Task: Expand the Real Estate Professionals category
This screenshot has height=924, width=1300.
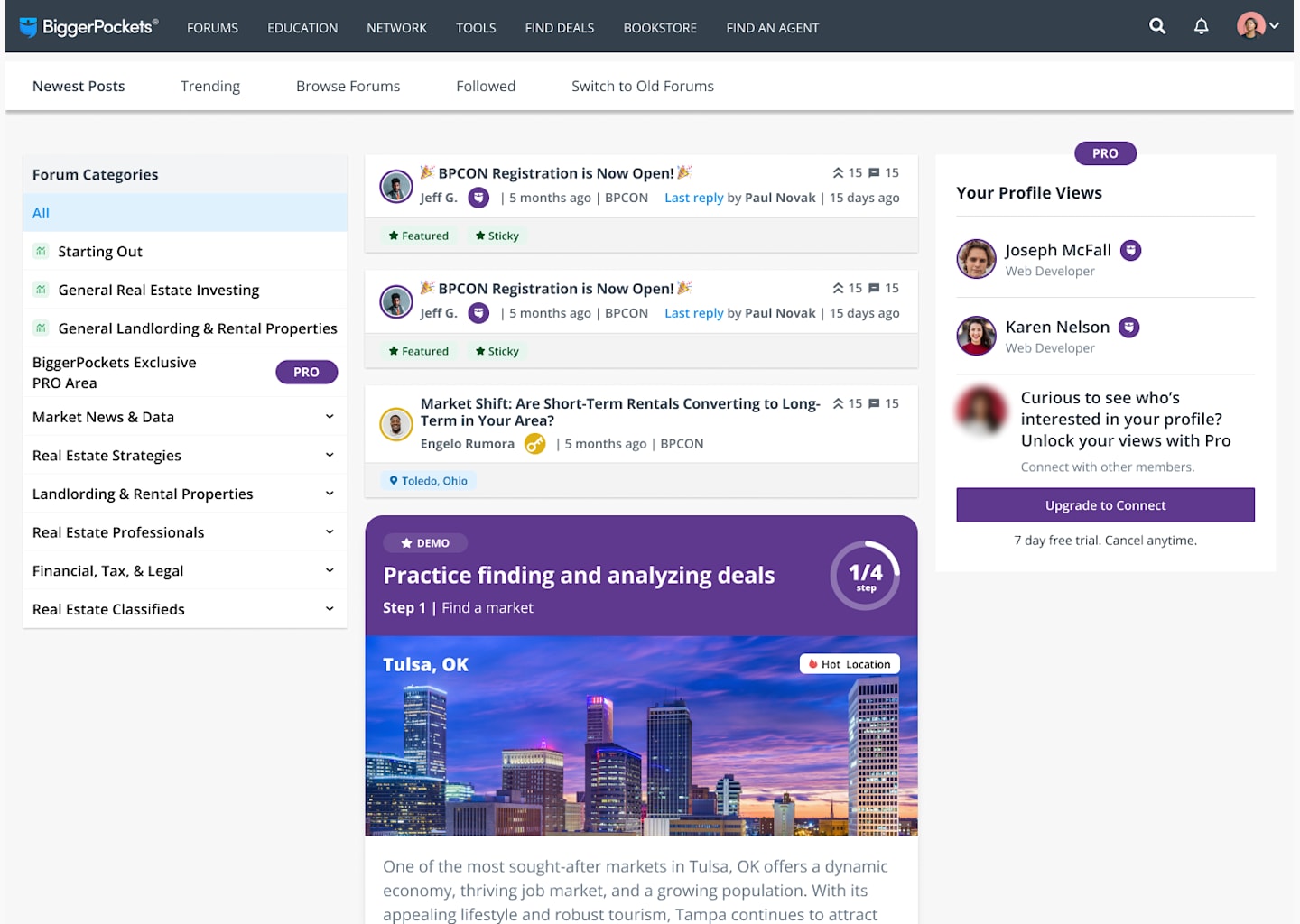Action: coord(330,532)
